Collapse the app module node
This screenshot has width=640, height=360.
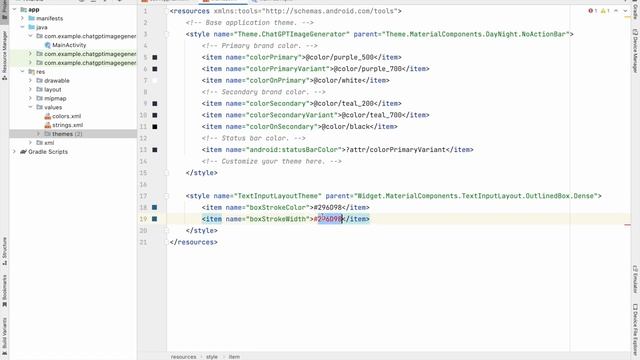(x=14, y=9)
